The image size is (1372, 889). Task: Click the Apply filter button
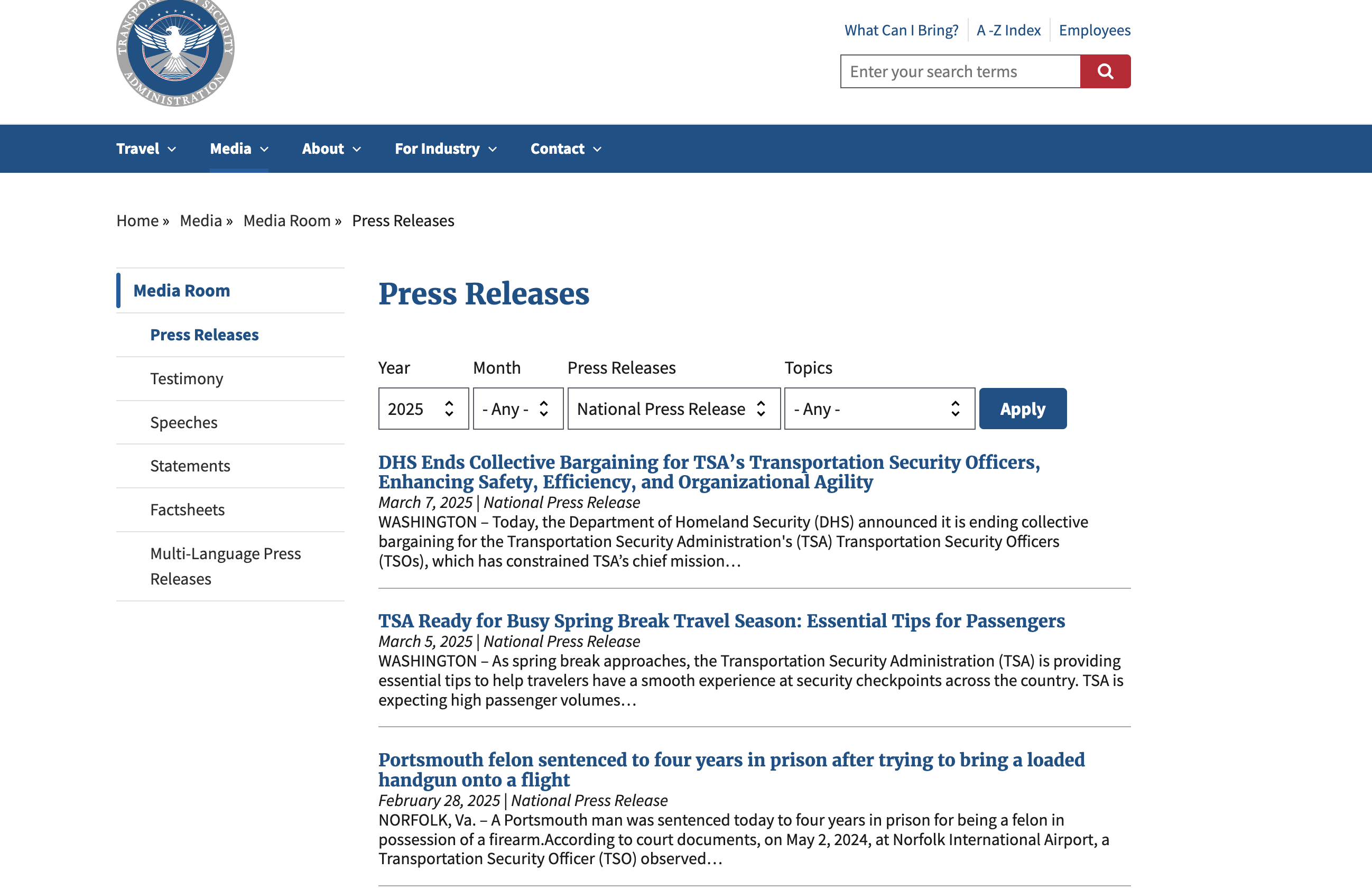tap(1022, 409)
